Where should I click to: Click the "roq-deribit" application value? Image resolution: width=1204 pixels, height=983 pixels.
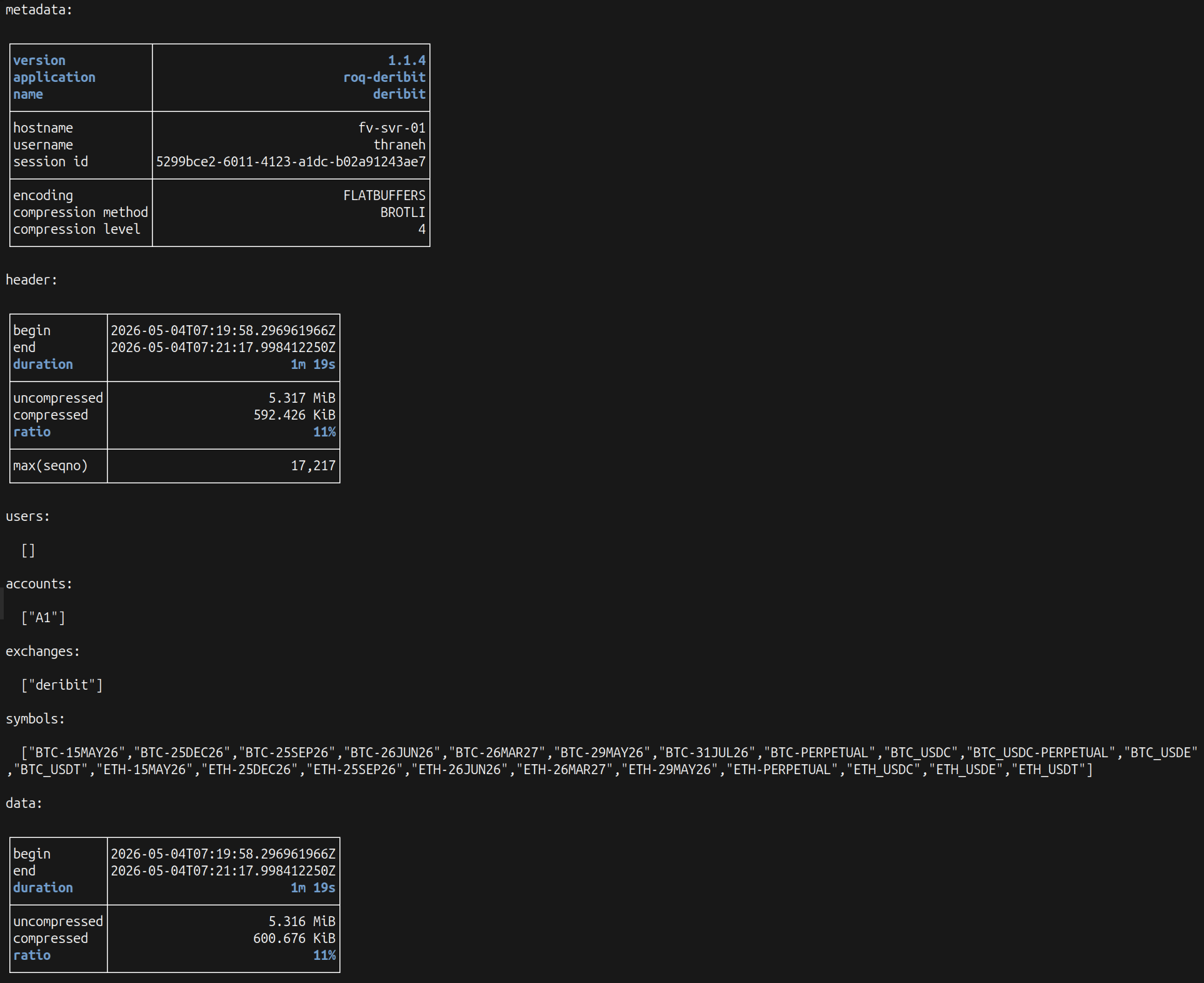(x=384, y=78)
